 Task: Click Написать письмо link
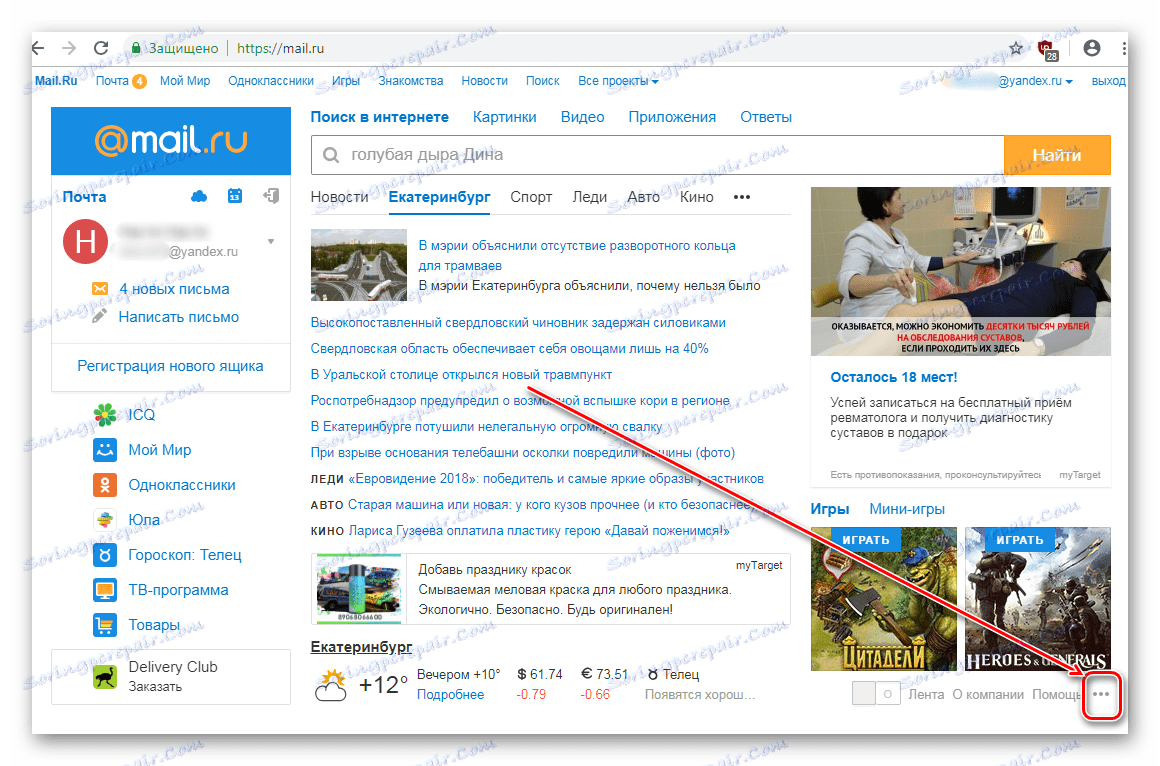point(178,317)
